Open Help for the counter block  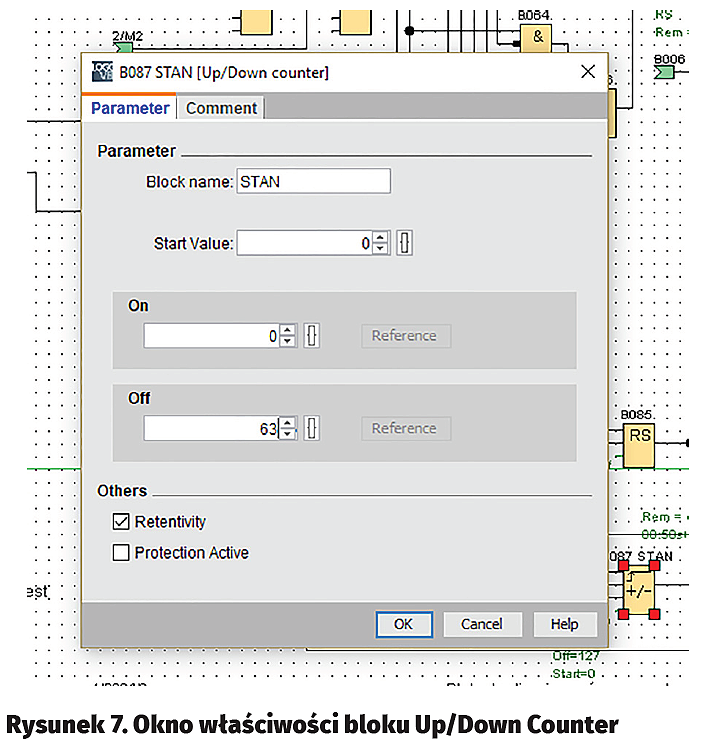coord(564,624)
